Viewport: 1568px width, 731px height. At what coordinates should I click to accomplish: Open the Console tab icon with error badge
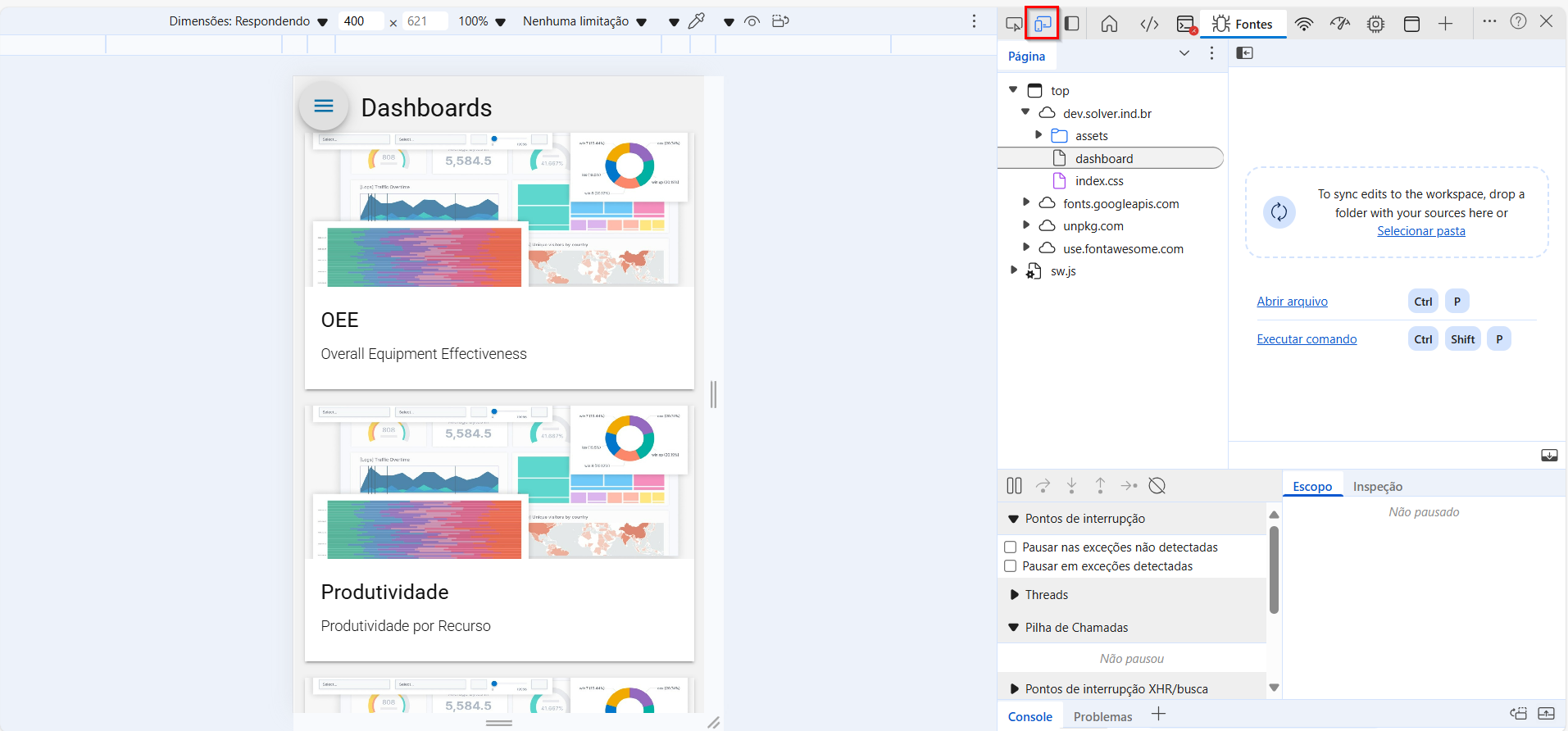pos(1186,24)
